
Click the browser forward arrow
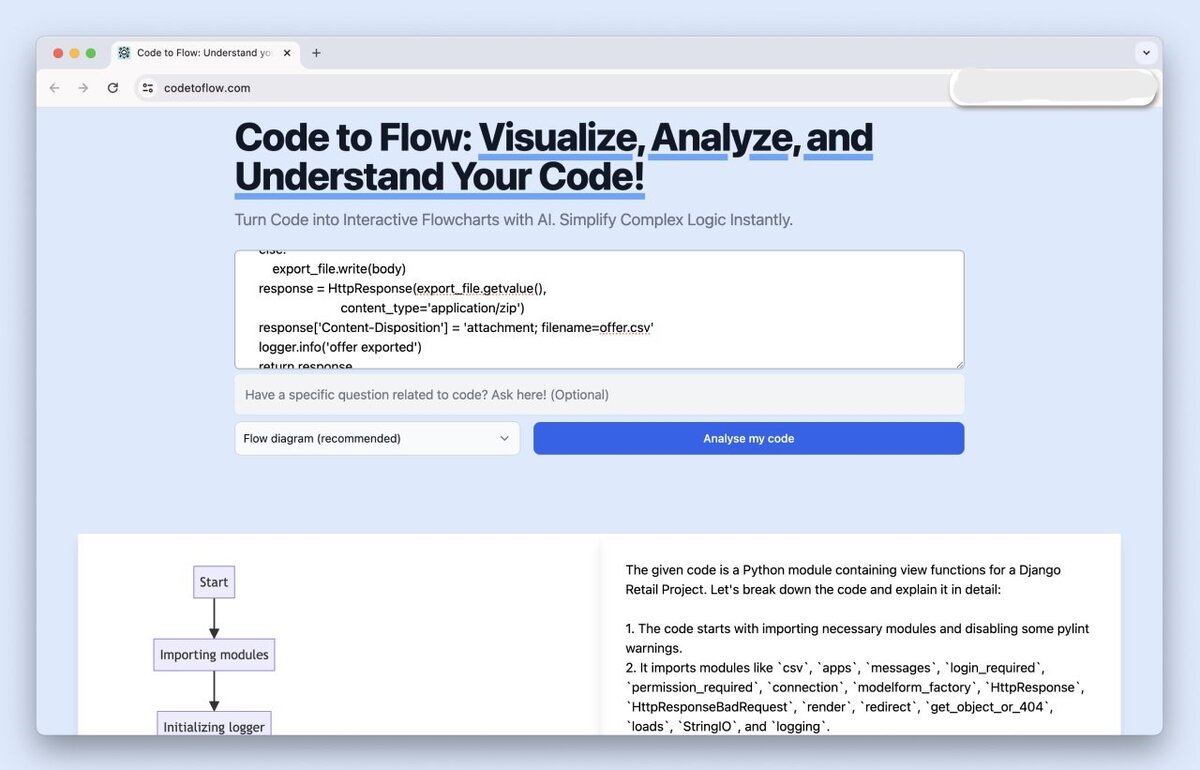click(x=83, y=88)
